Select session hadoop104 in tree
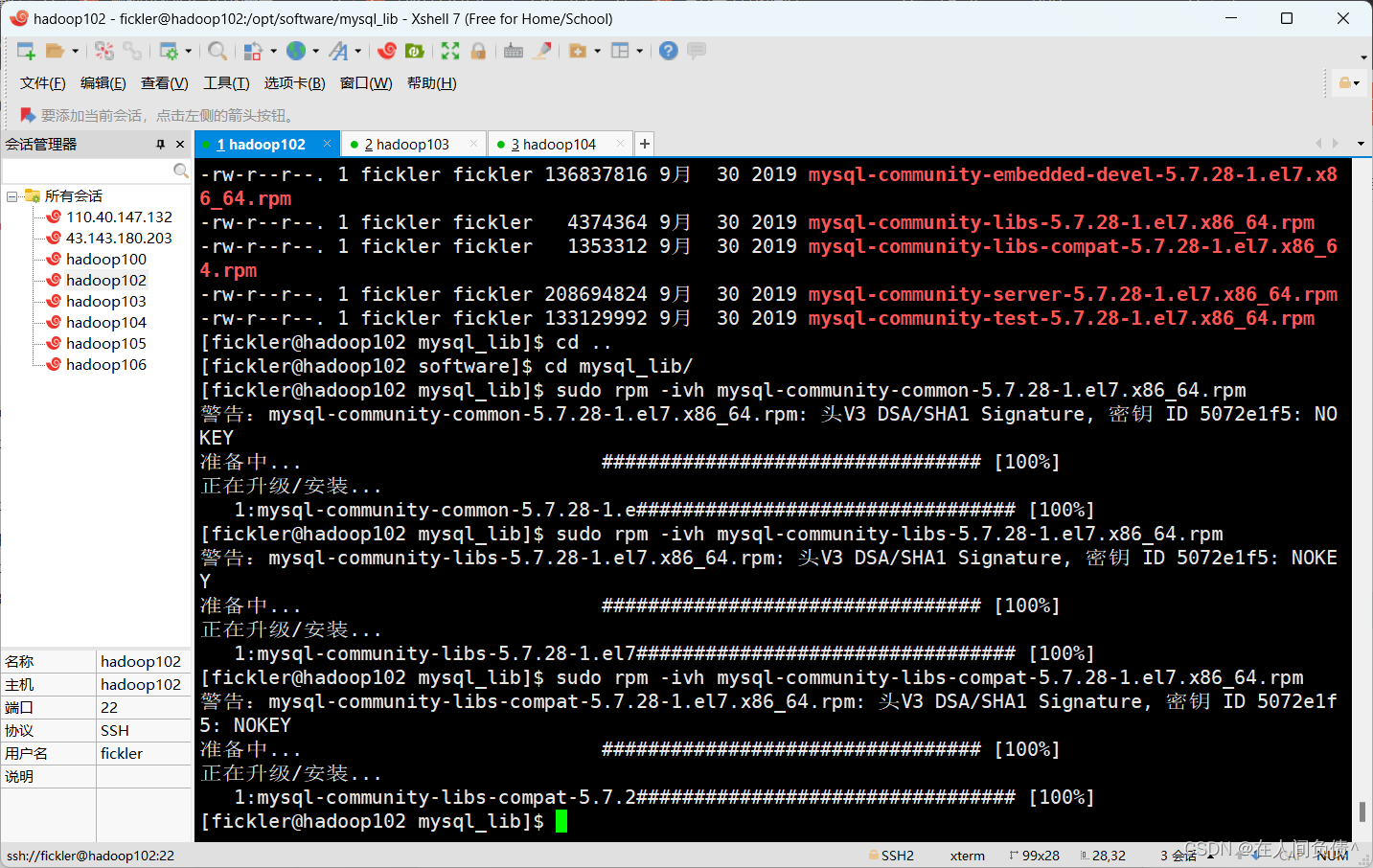 point(106,323)
